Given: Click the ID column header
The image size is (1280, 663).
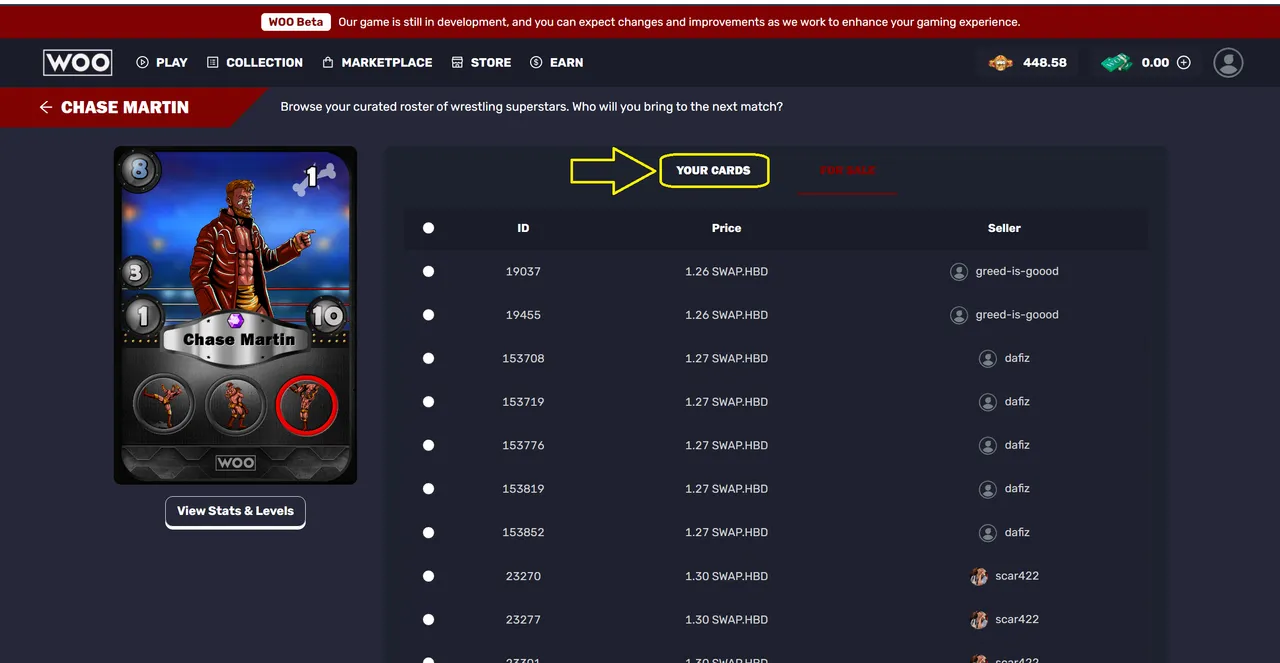Looking at the screenshot, I should click(x=523, y=228).
